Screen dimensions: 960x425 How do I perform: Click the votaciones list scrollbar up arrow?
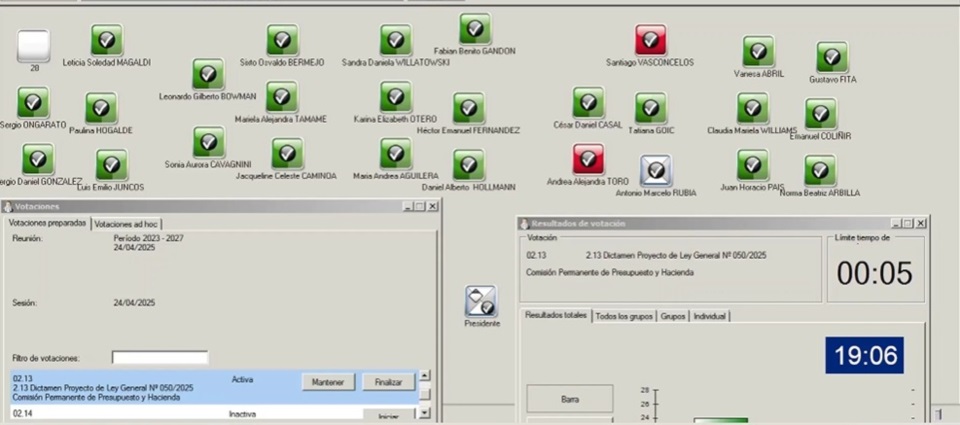coord(426,375)
